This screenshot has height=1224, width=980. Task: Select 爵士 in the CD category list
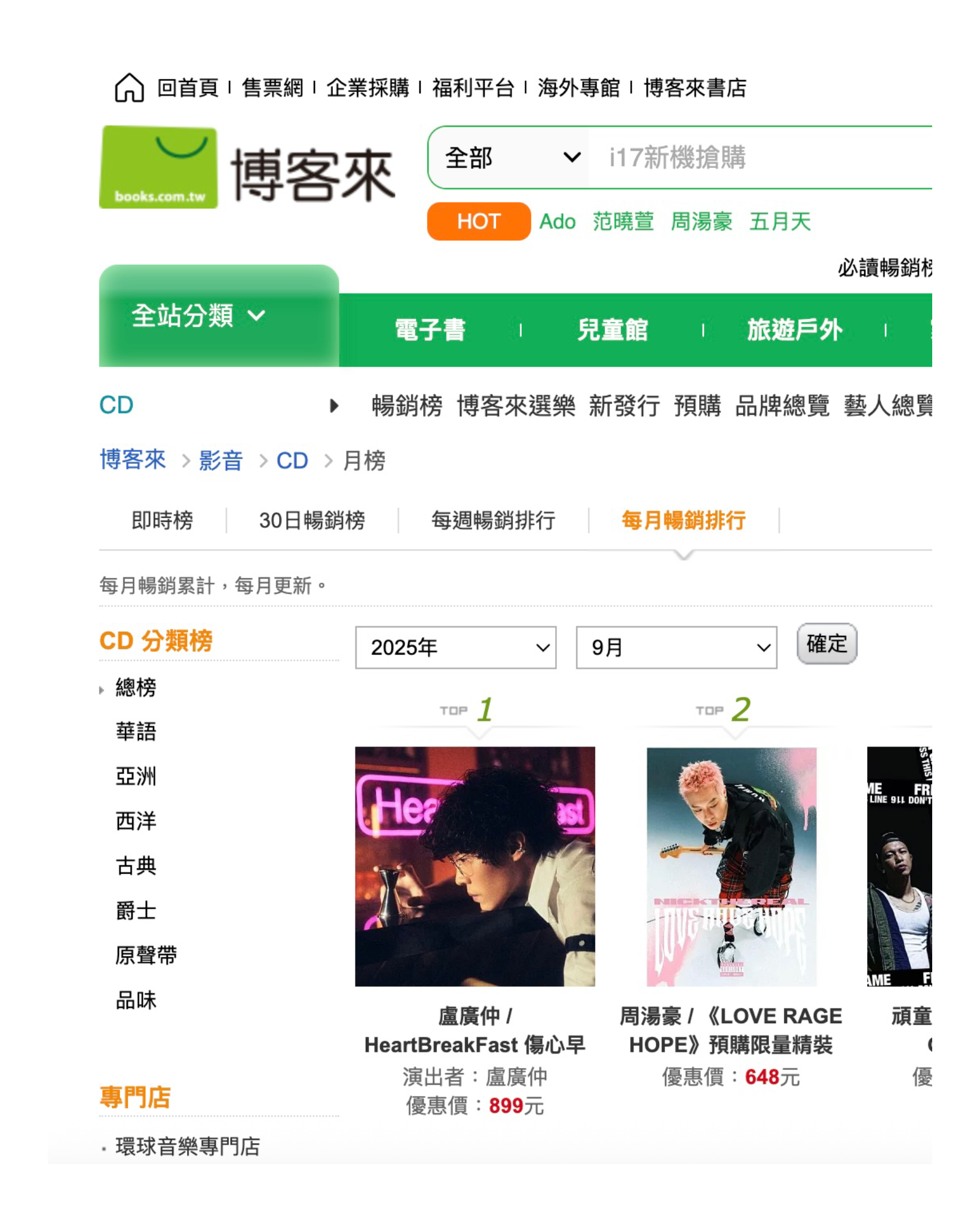point(136,911)
